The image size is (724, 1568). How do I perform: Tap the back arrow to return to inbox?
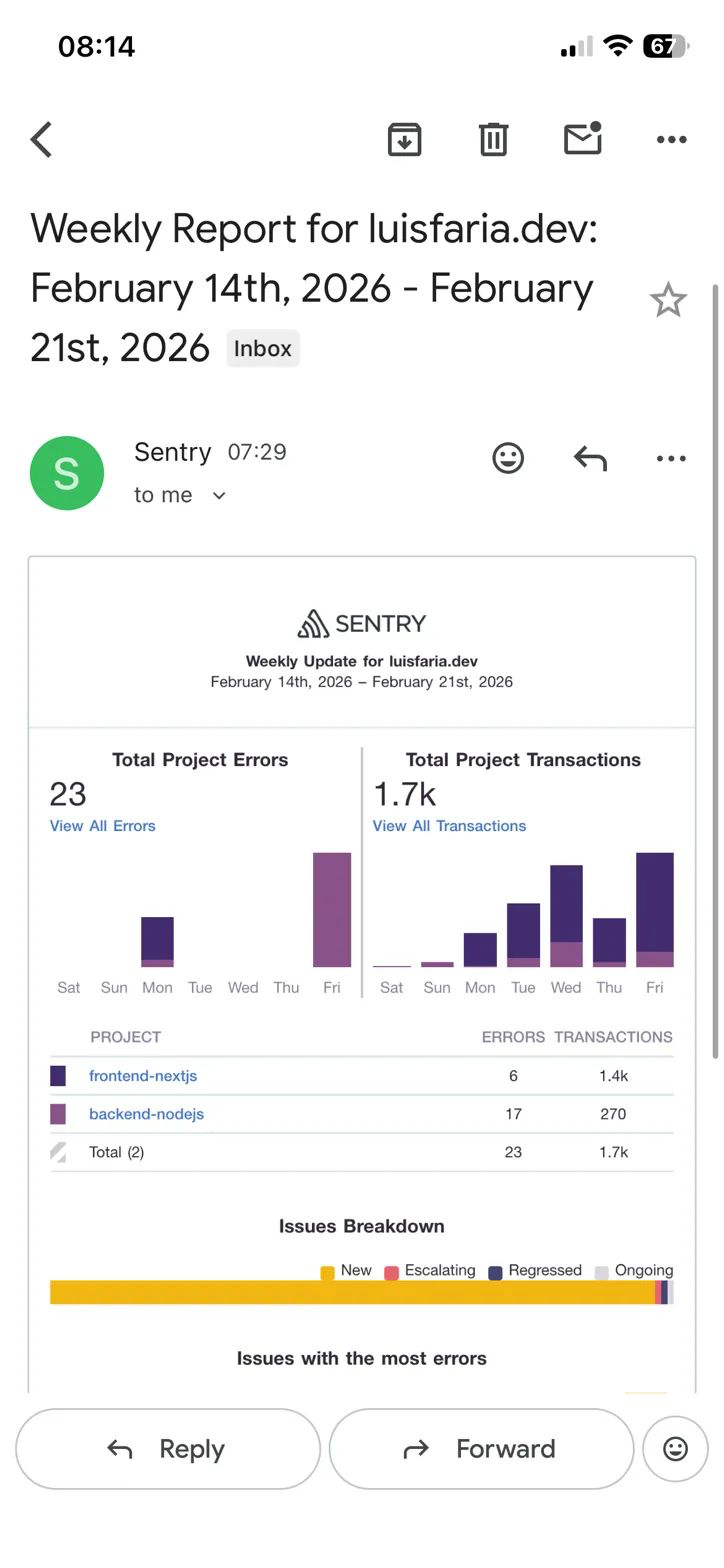[40, 139]
